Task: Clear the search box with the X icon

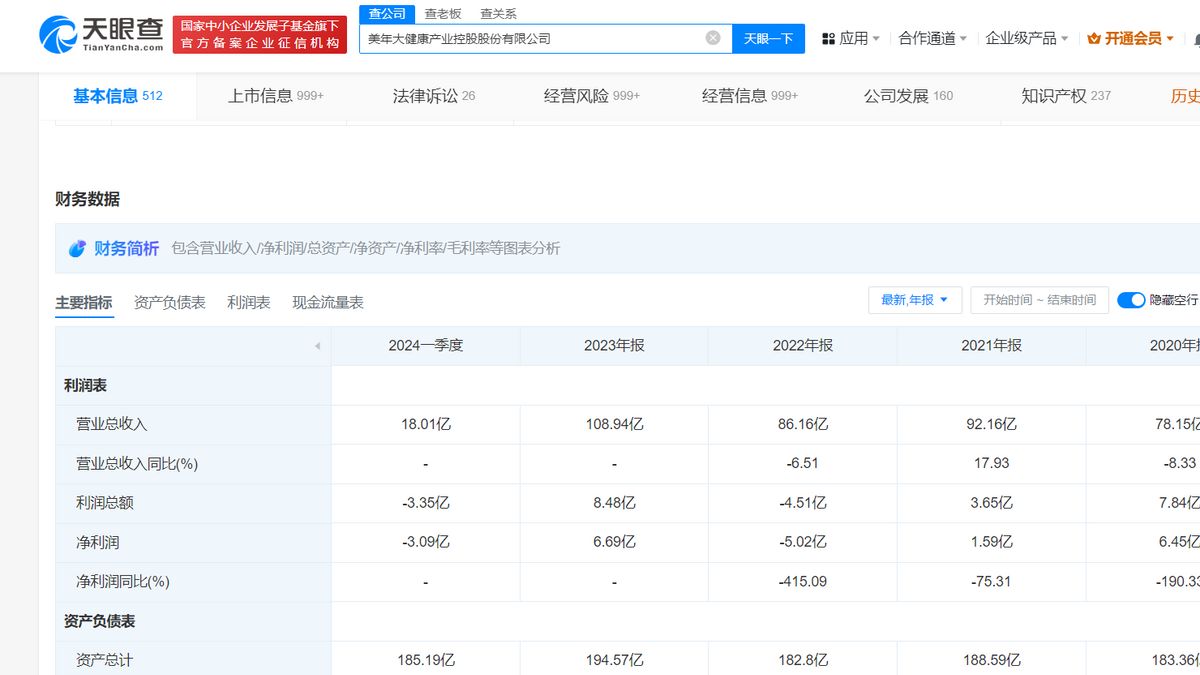Action: (x=713, y=38)
